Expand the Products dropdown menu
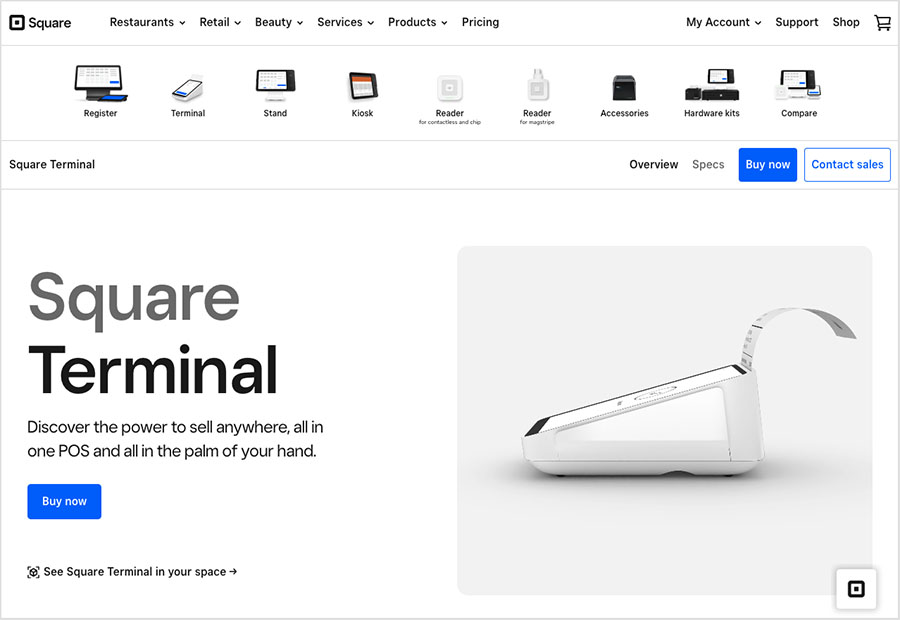Screen dimensions: 900x620 pyautogui.click(x=417, y=22)
